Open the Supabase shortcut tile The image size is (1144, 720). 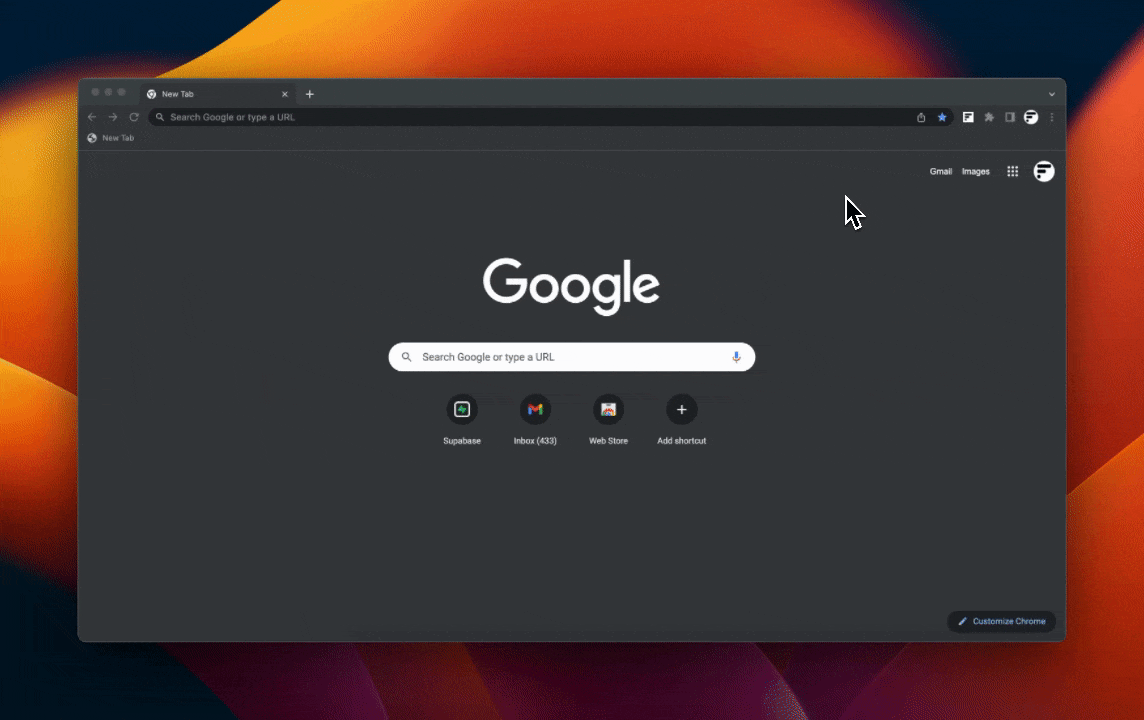coord(462,410)
